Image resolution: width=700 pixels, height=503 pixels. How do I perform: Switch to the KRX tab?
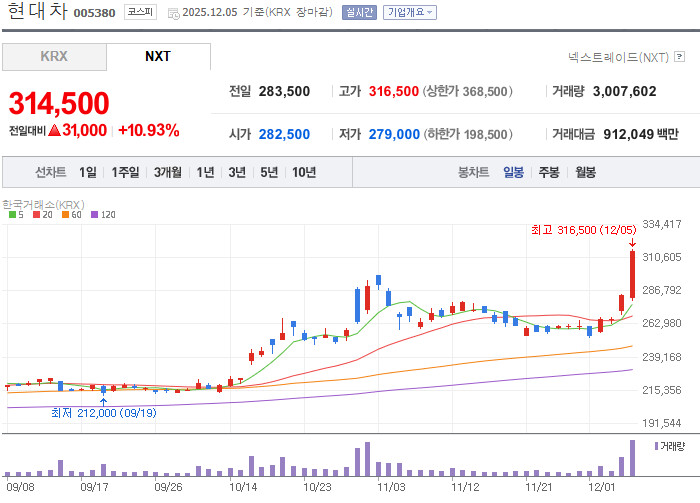pos(54,56)
